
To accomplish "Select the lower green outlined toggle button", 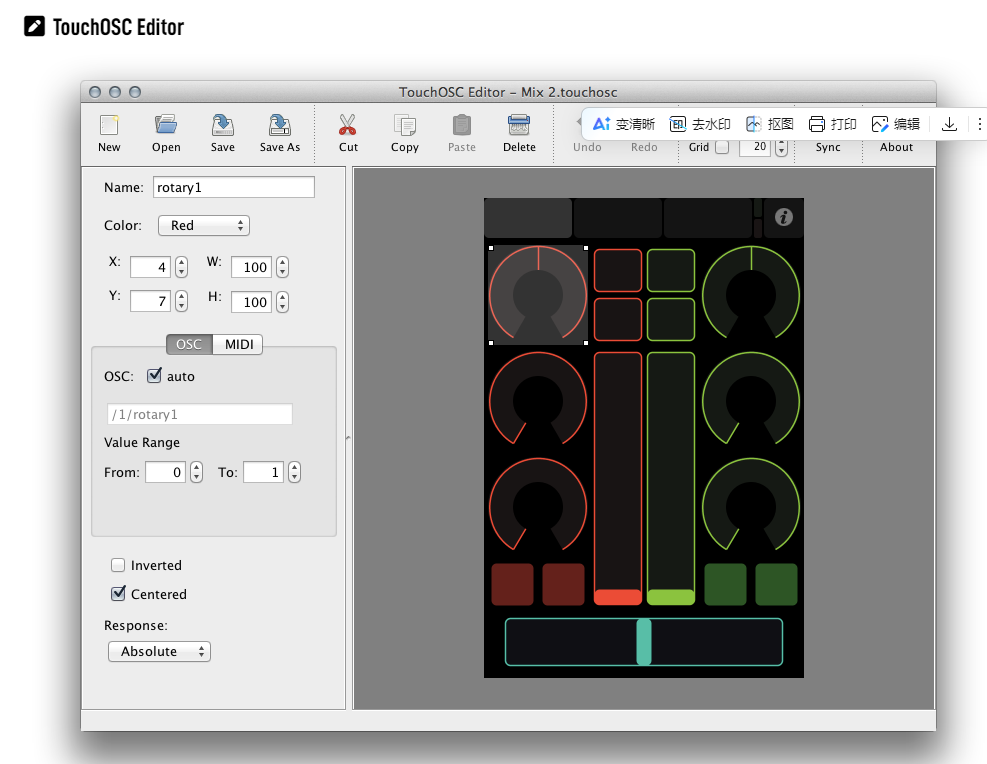I will (671, 320).
